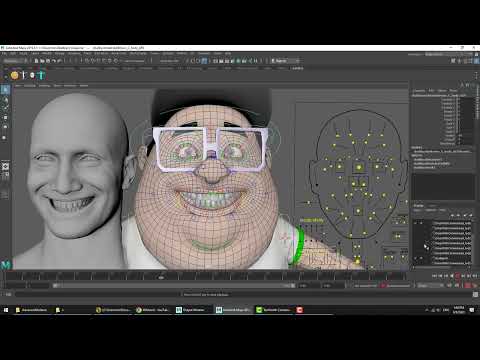Select the Display tab in Layer Editor
Screen dimensions: 480x360
[x=418, y=205]
